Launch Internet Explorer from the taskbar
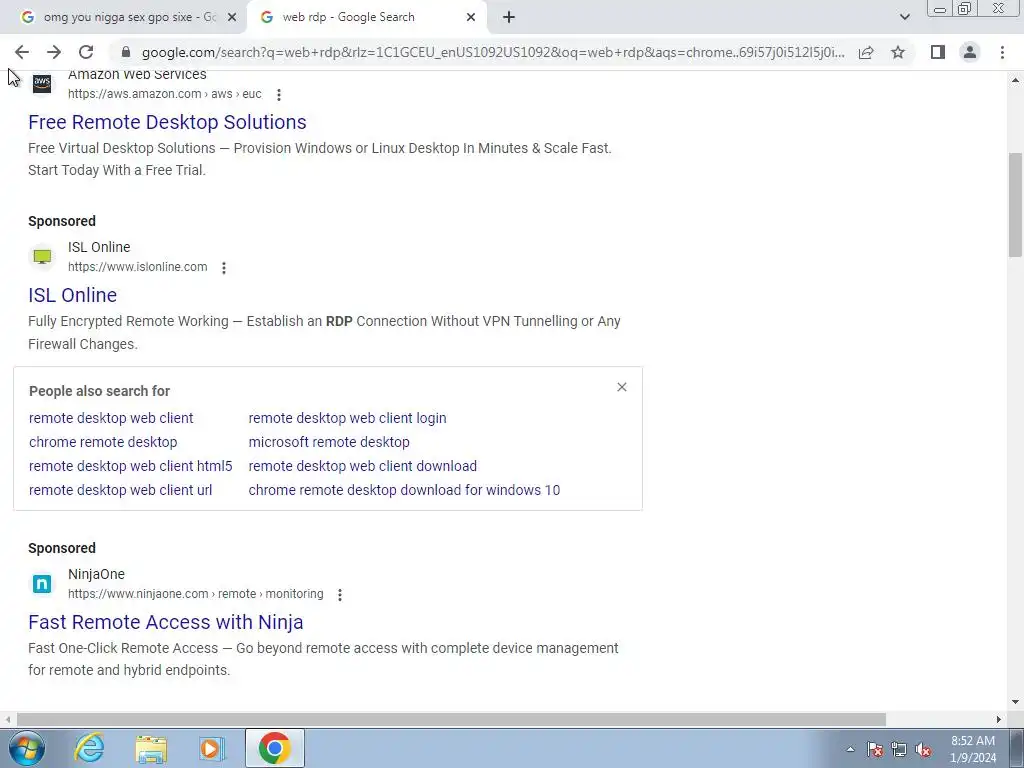The width and height of the screenshot is (1024, 768). point(89,748)
